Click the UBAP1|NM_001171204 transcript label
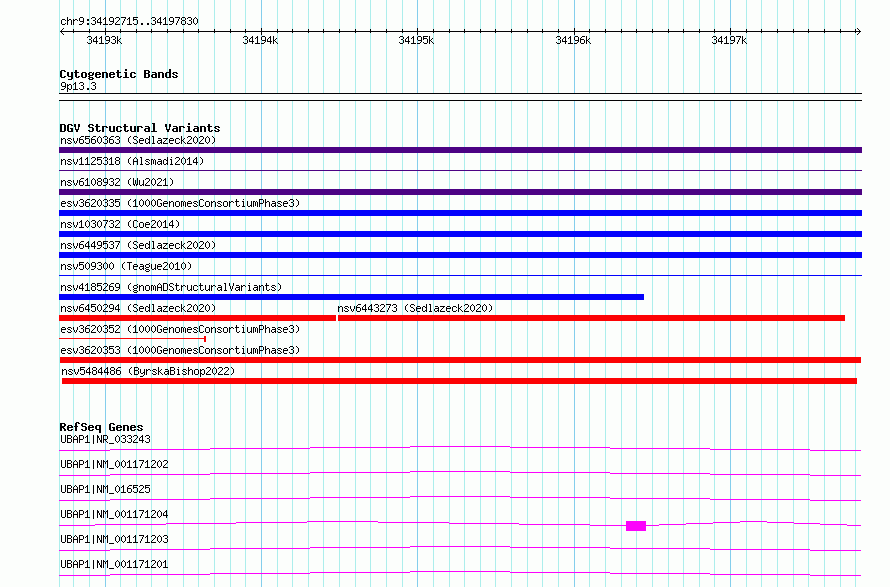Viewport: 890px width, 587px height. coord(114,514)
